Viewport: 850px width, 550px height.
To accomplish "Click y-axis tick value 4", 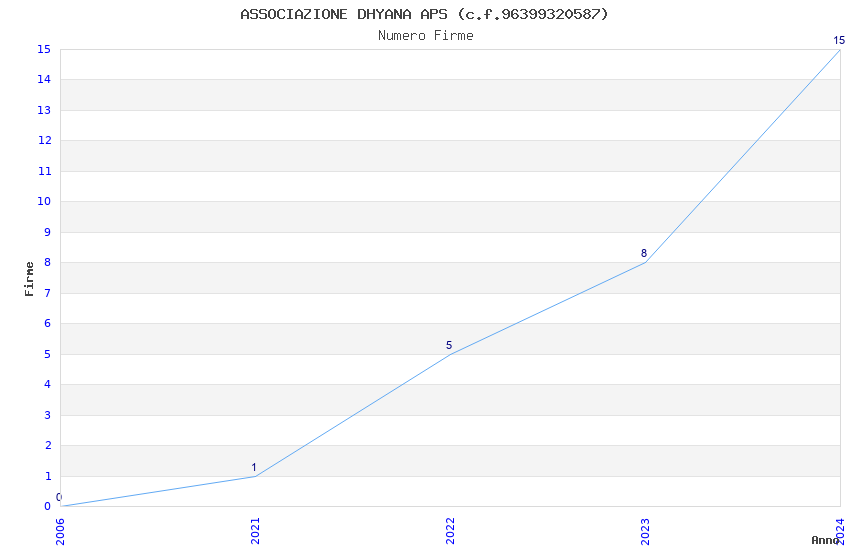I will click(48, 384).
